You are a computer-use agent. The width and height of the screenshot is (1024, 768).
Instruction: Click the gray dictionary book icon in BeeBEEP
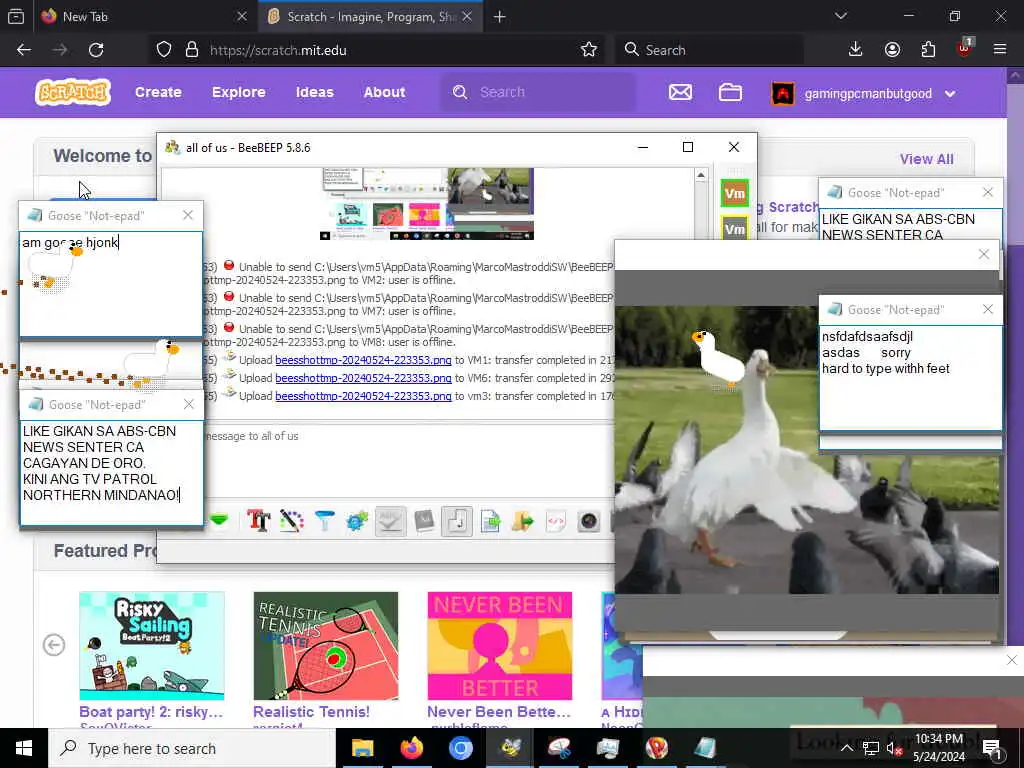[x=424, y=521]
